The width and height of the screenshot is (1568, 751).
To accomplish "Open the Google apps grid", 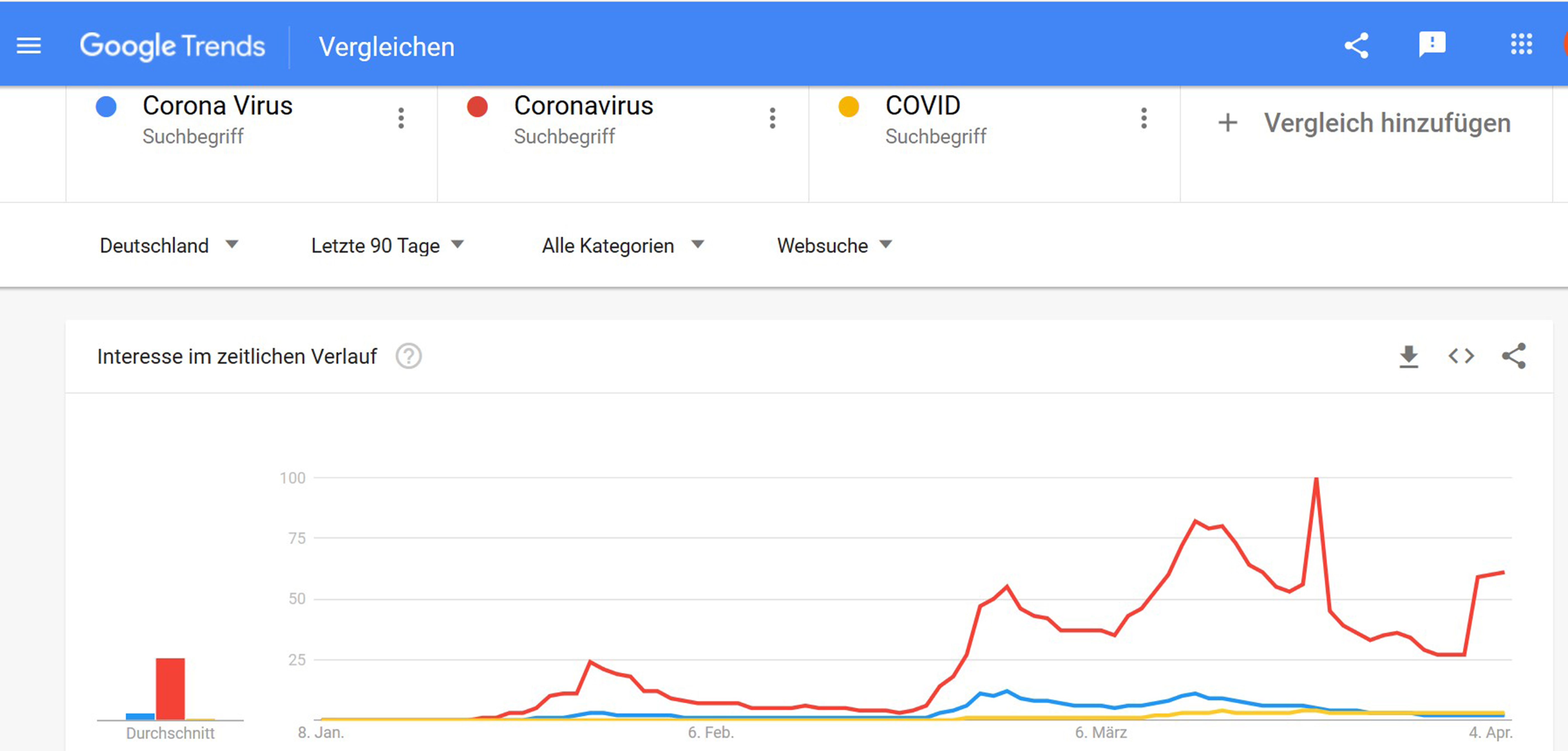I will (x=1521, y=44).
